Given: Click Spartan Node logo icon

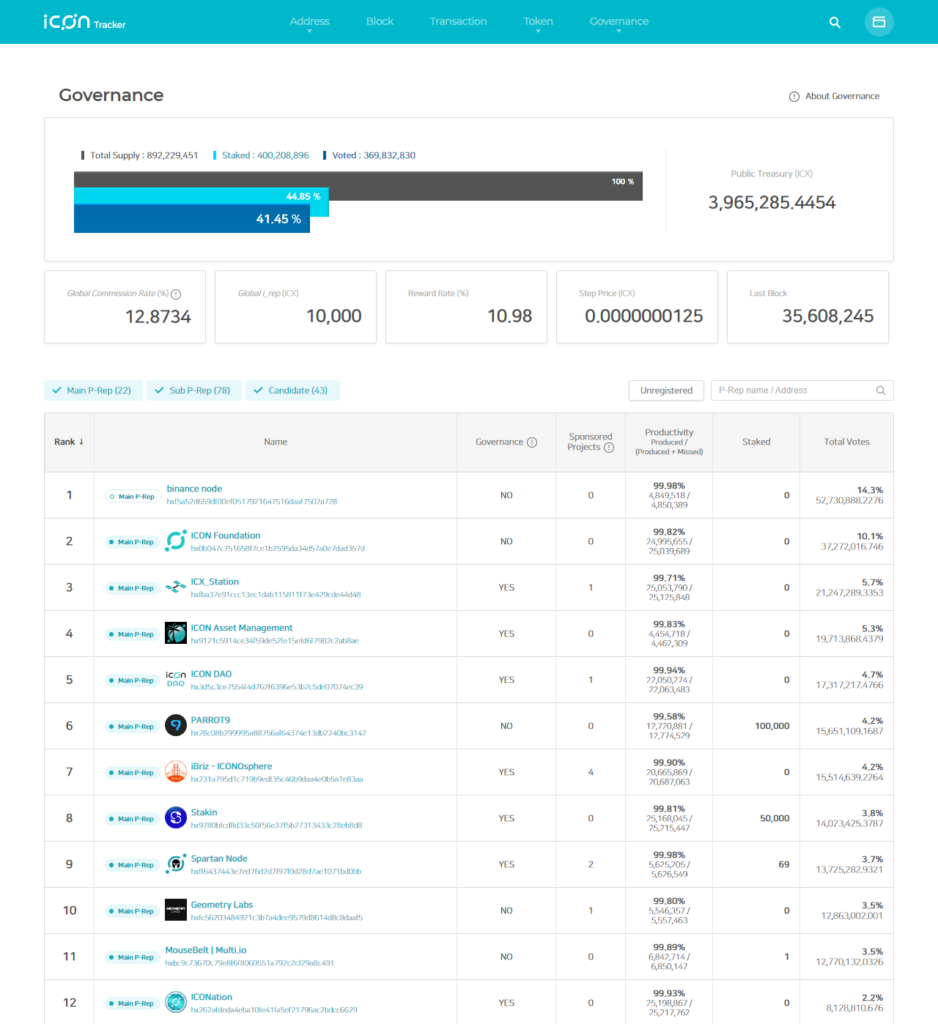Looking at the screenshot, I should pos(176,863).
